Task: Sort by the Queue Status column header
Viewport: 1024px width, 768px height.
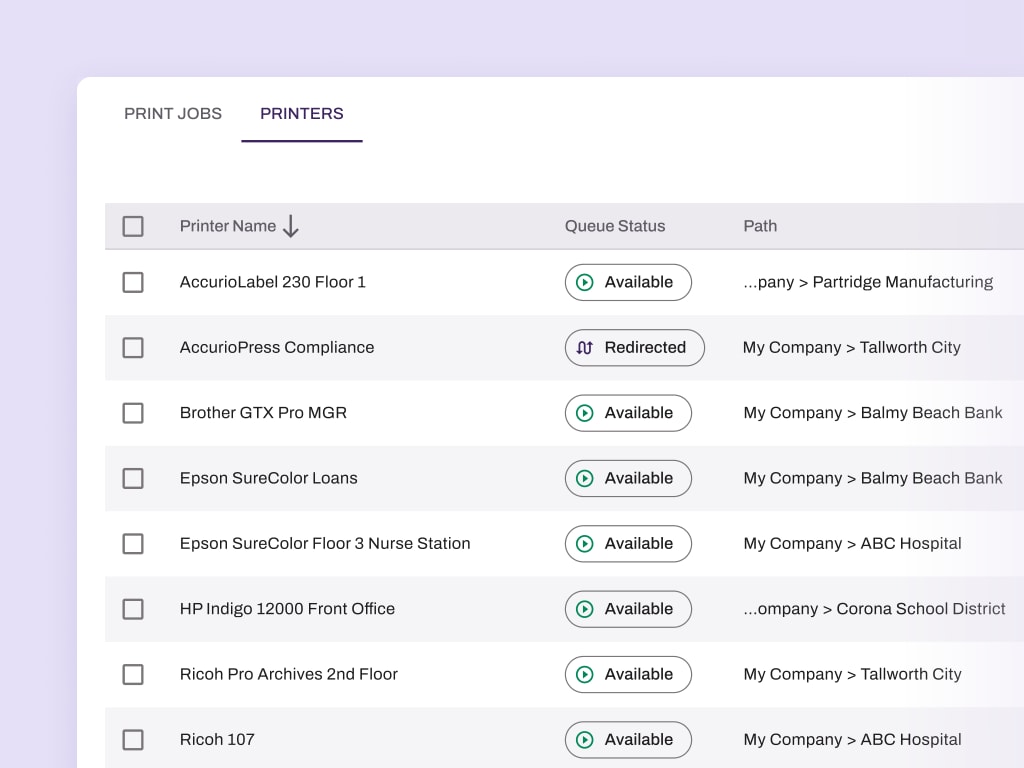Action: 615,226
